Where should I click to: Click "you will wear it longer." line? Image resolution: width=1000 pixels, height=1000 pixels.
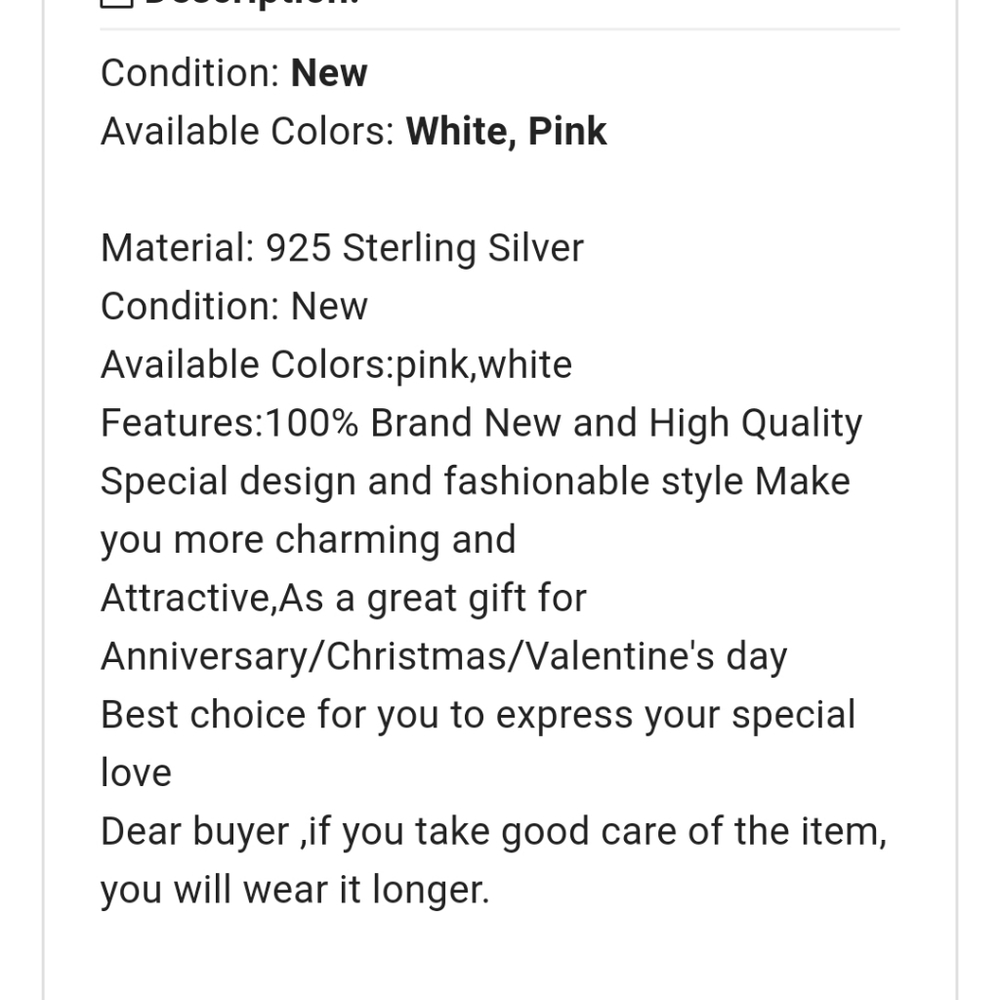(x=295, y=890)
